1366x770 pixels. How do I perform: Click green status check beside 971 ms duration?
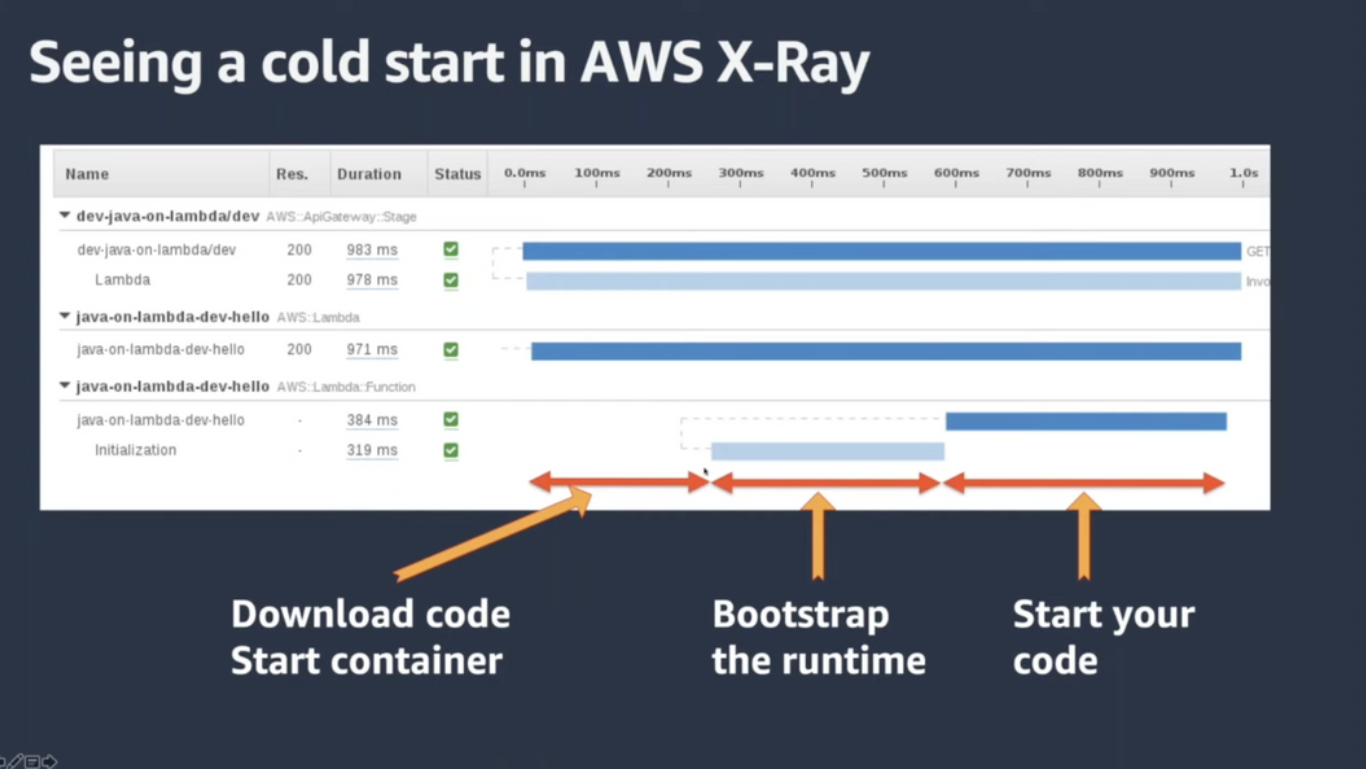451,350
